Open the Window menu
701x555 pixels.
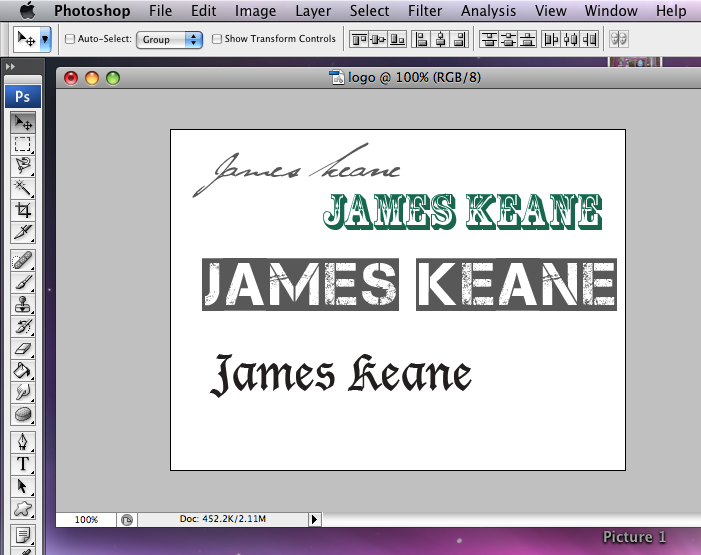point(611,10)
